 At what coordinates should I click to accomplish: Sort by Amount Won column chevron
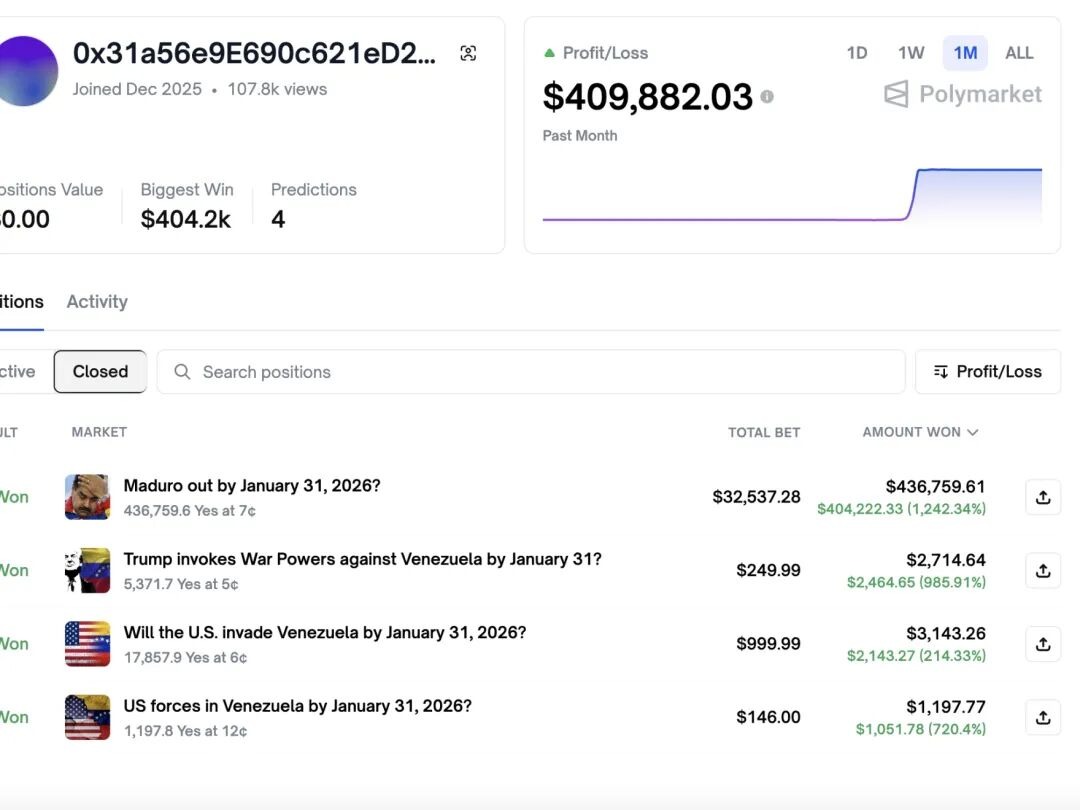click(x=972, y=432)
